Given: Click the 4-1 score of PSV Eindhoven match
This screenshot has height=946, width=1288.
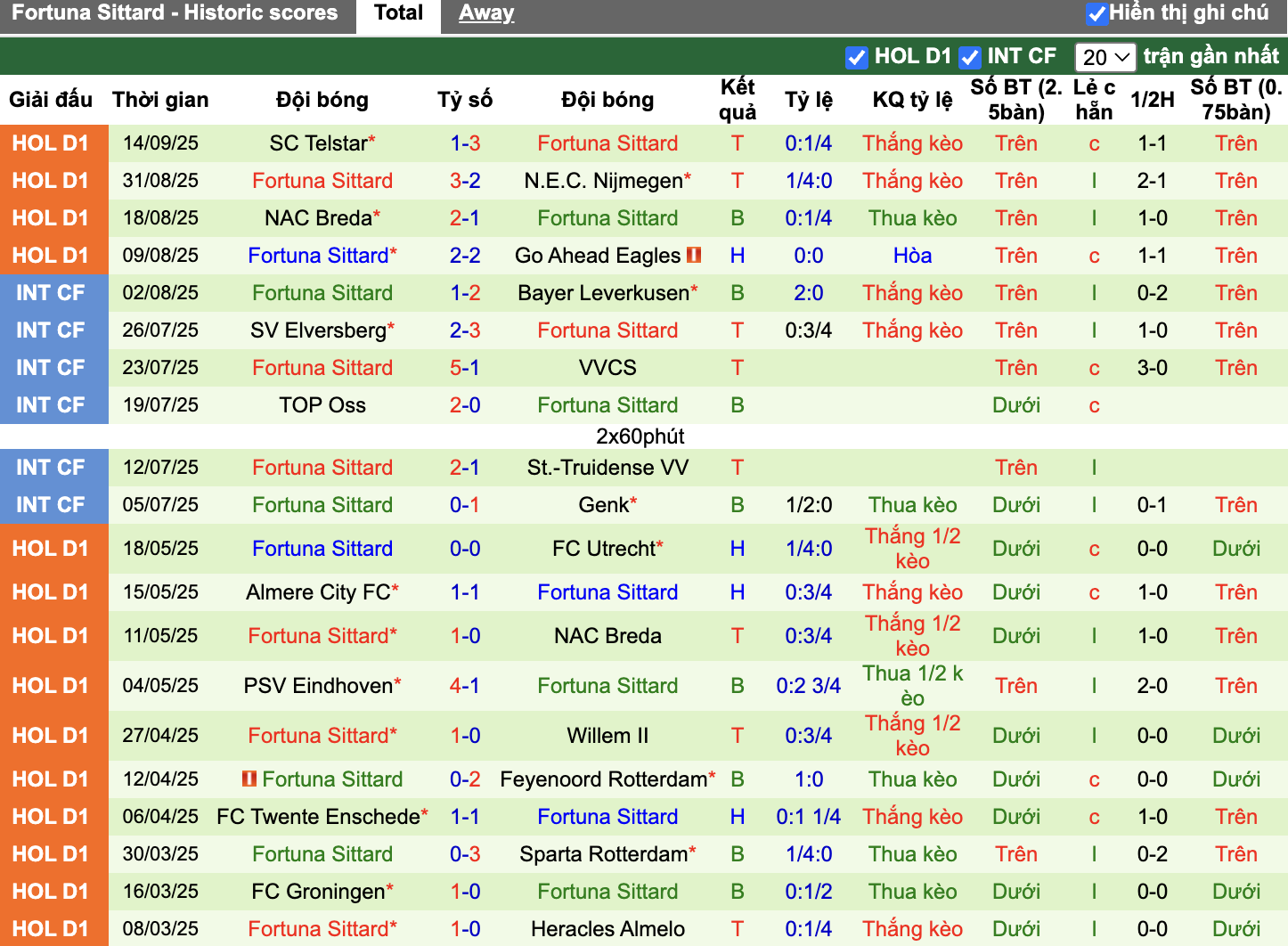Looking at the screenshot, I should click(465, 686).
